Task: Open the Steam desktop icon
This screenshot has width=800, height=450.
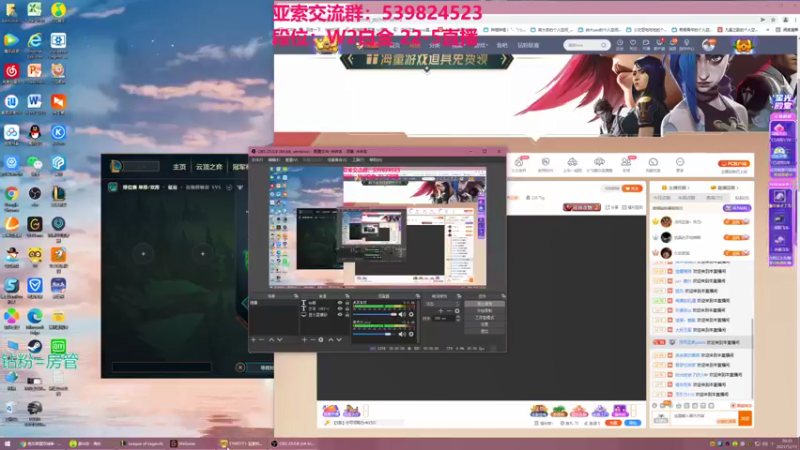Action: [35, 348]
